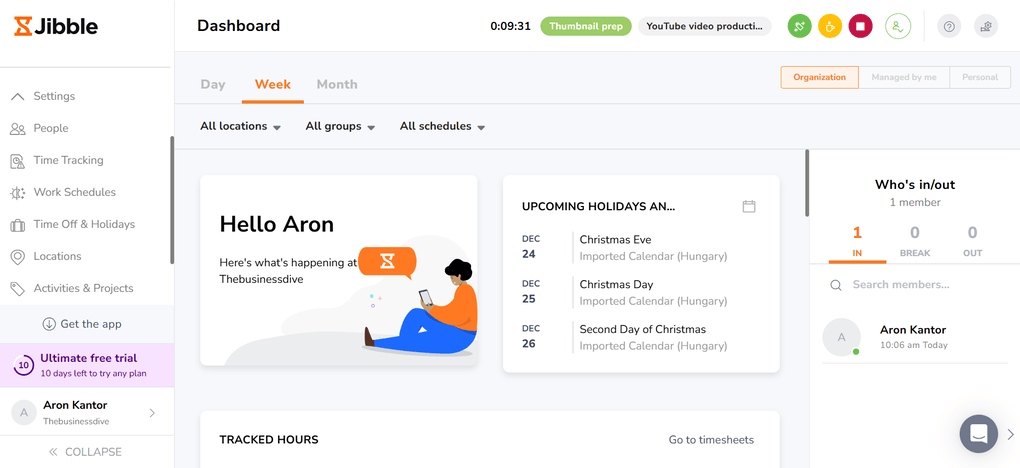This screenshot has width=1020, height=468.
Task: Select the Personal view toggle
Action: click(980, 77)
